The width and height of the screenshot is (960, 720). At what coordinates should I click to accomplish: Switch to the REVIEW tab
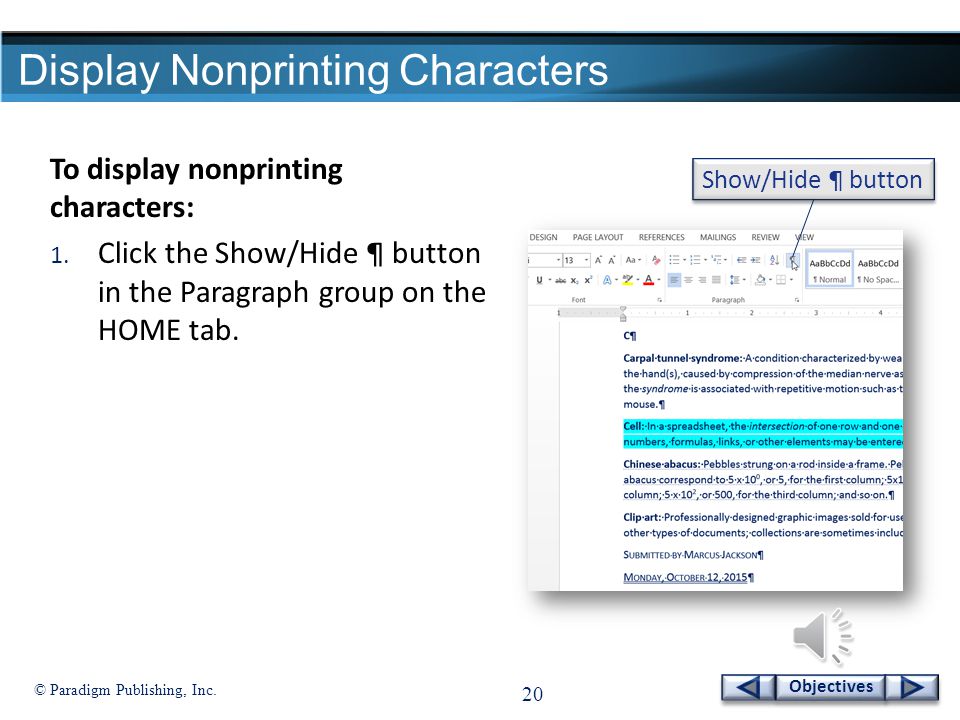point(765,238)
